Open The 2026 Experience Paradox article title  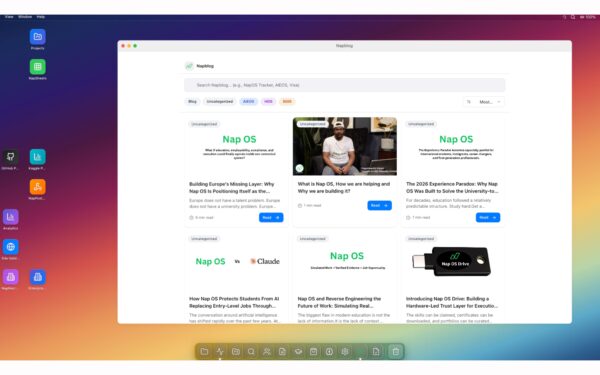(452, 188)
